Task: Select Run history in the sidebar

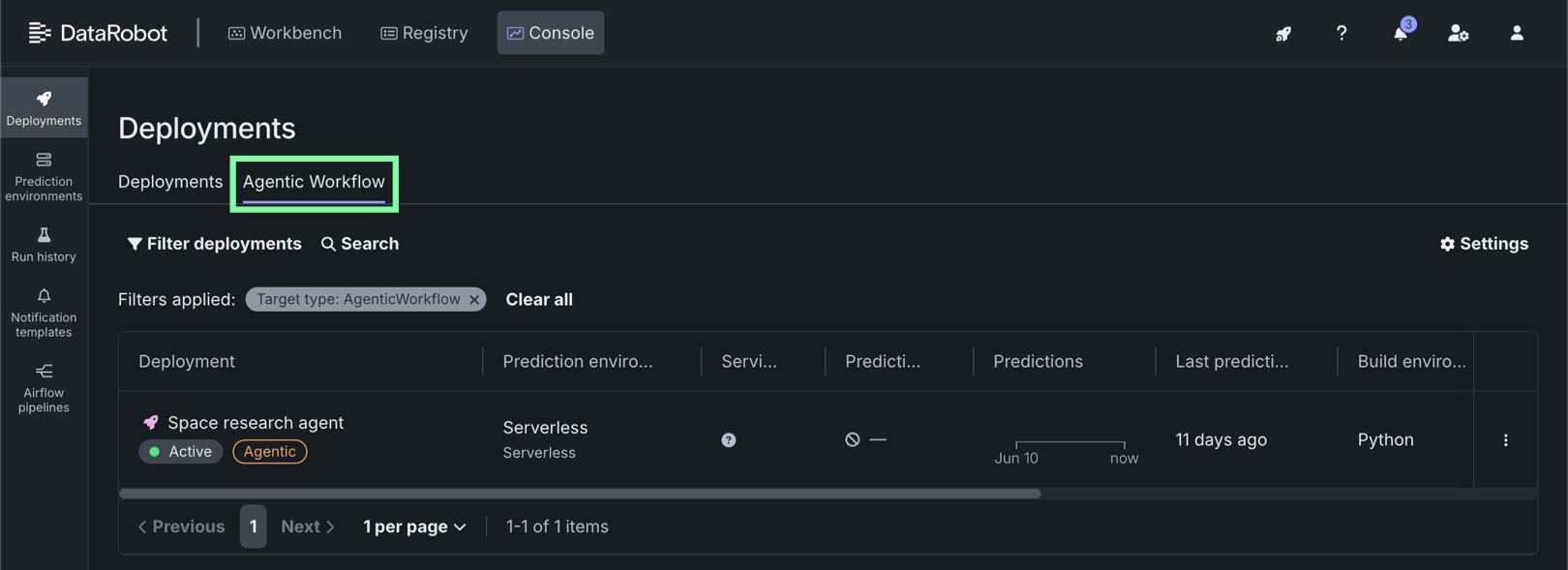Action: pos(44,243)
